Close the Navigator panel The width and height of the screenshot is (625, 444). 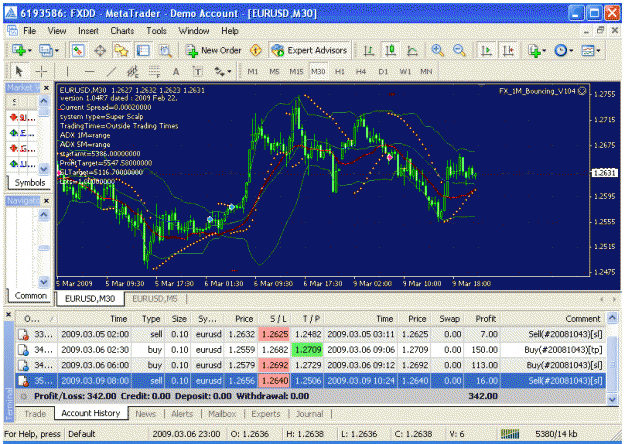pos(46,200)
